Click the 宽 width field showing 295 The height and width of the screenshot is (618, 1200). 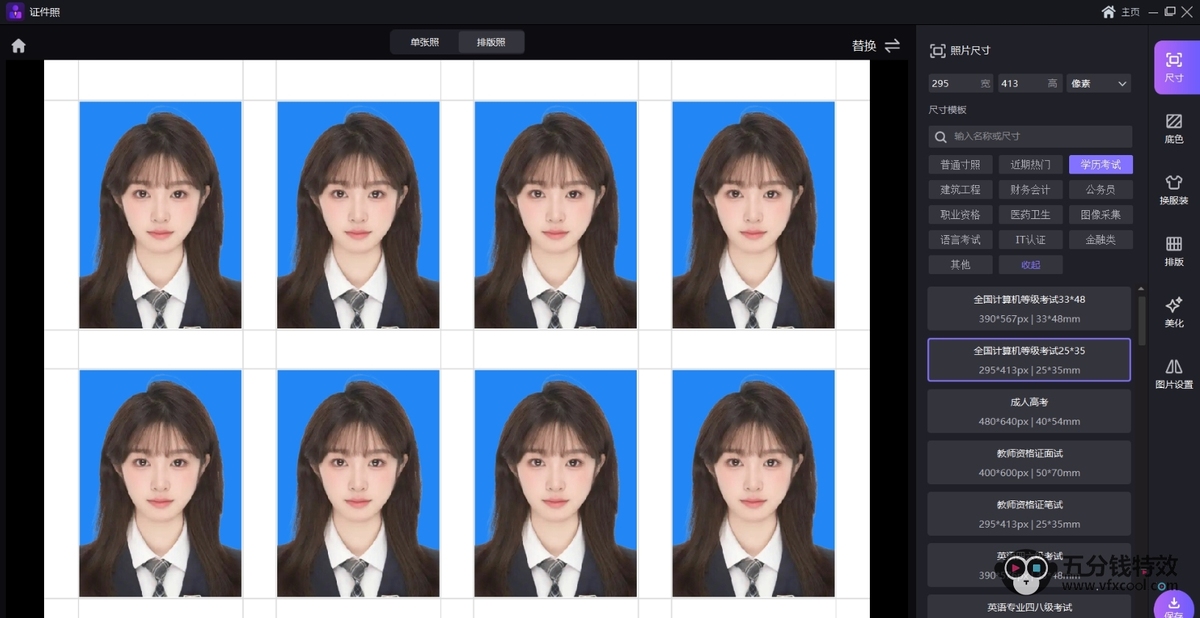[961, 83]
